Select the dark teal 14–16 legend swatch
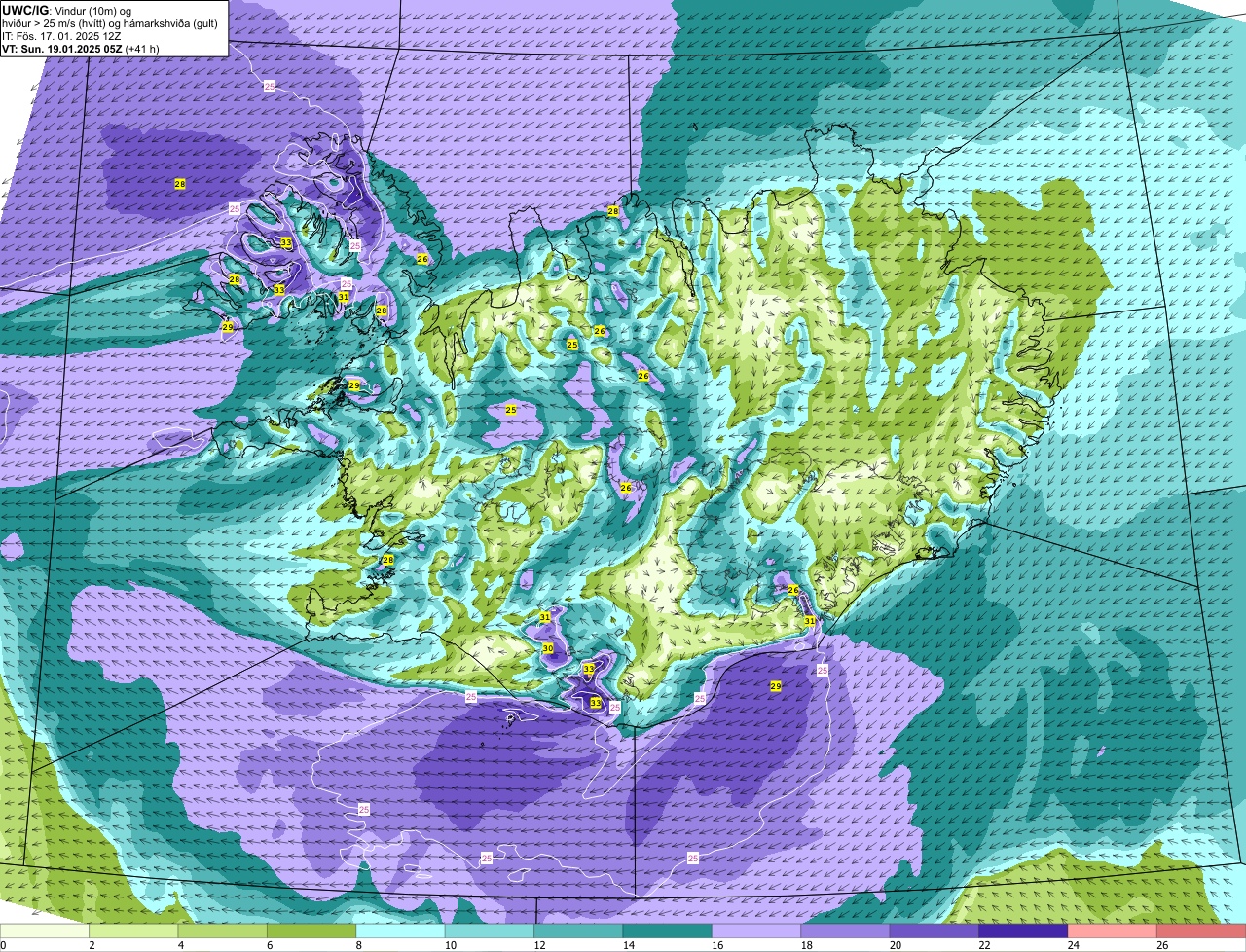 click(668, 931)
